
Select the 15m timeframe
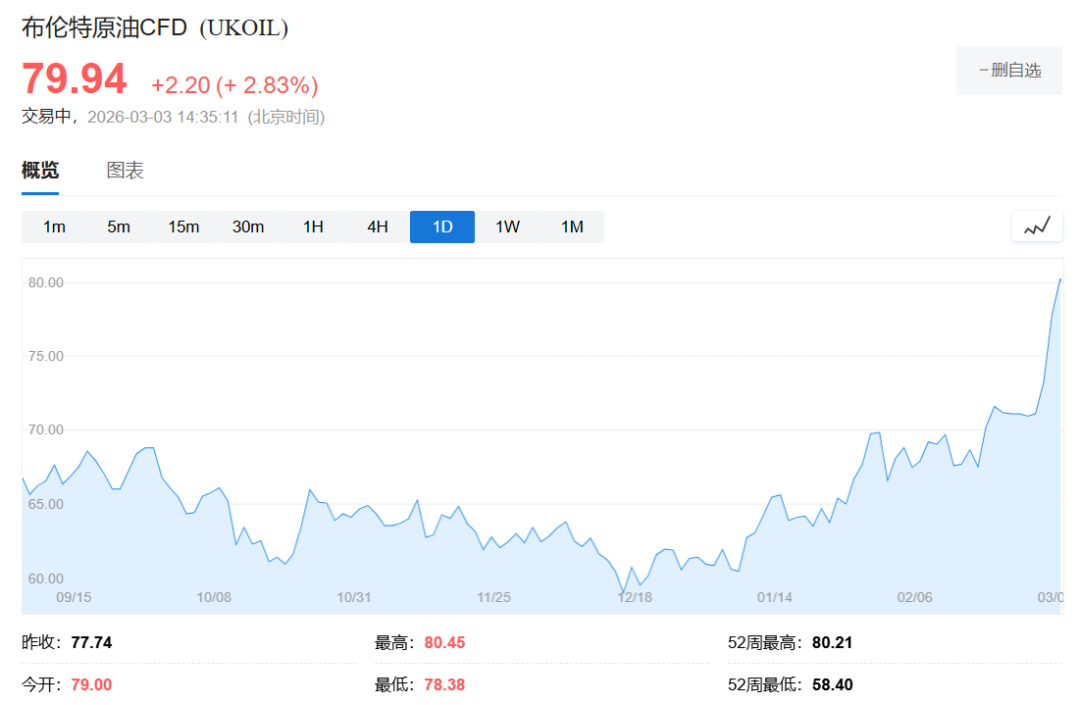(183, 227)
